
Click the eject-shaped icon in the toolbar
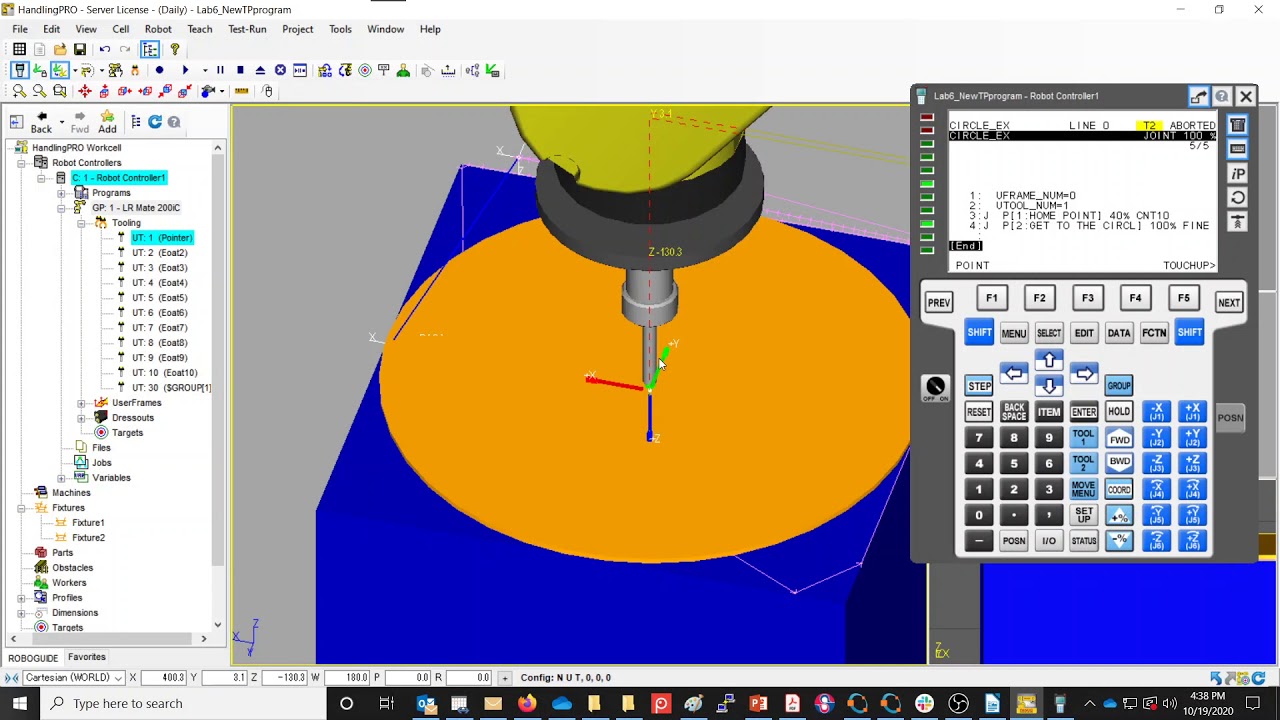[x=260, y=70]
